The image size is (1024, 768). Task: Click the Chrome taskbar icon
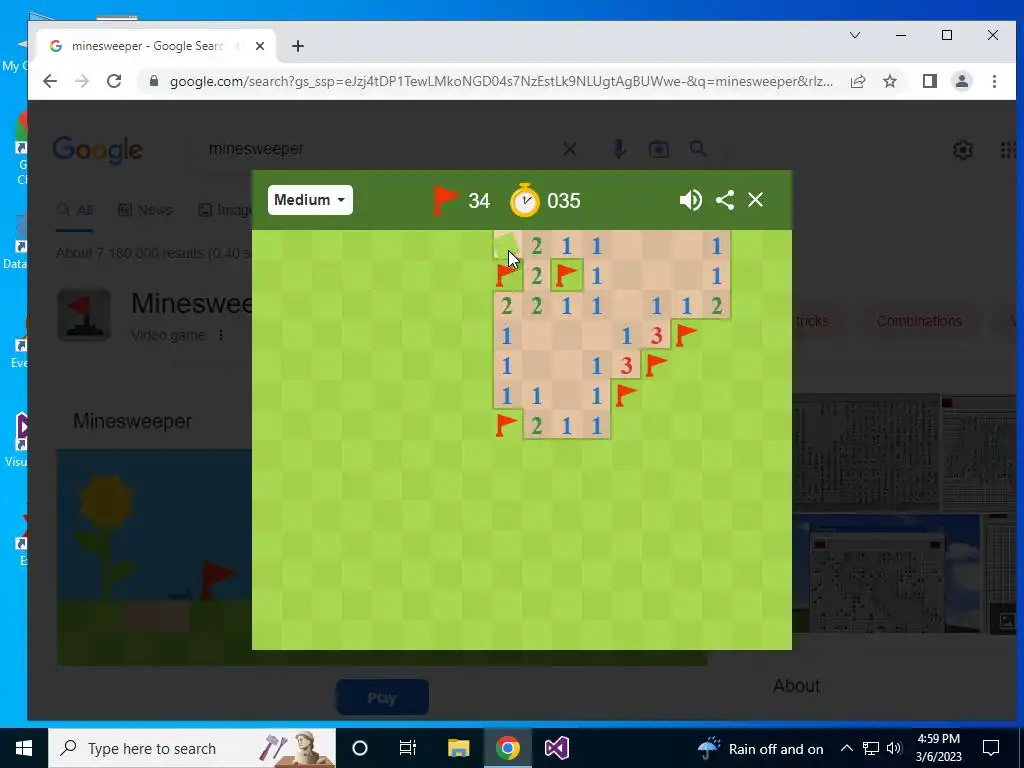tap(507, 748)
